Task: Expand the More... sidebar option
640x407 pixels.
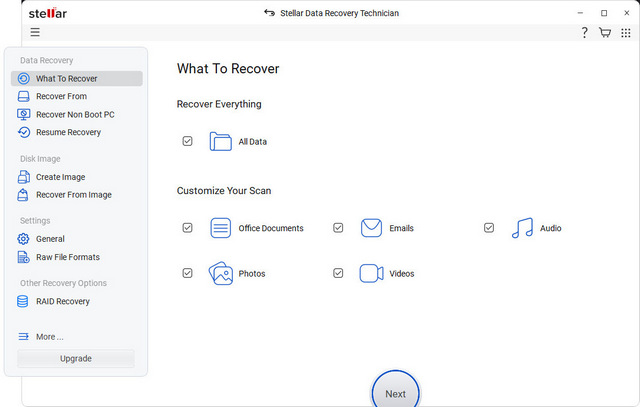Action: click(49, 337)
